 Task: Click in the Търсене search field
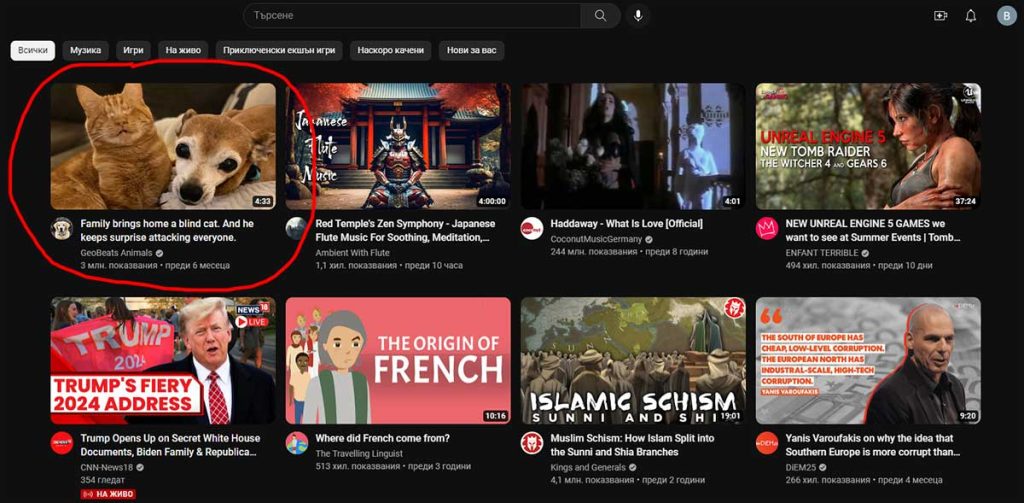[x=410, y=16]
